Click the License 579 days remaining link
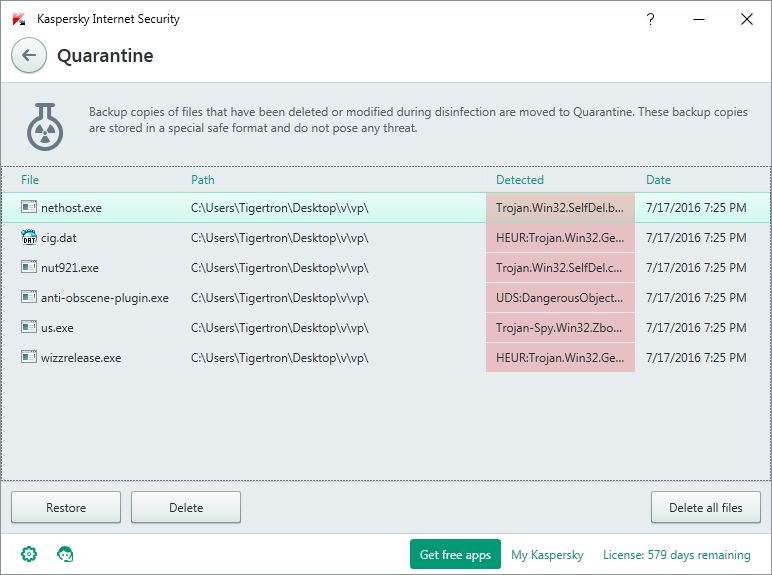The width and height of the screenshot is (772, 575). point(676,555)
